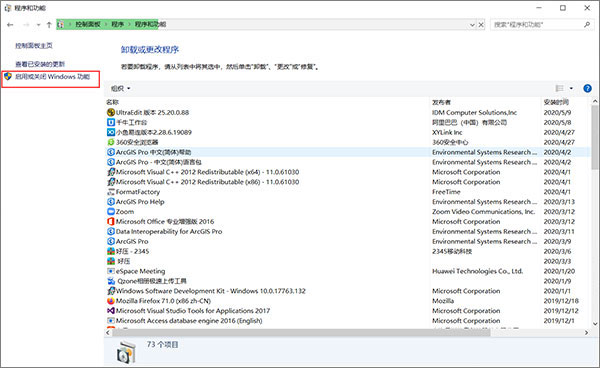Image resolution: width=600 pixels, height=368 pixels.
Task: Click publisher Zoom Video Communications, Inc.
Action: coord(483,212)
